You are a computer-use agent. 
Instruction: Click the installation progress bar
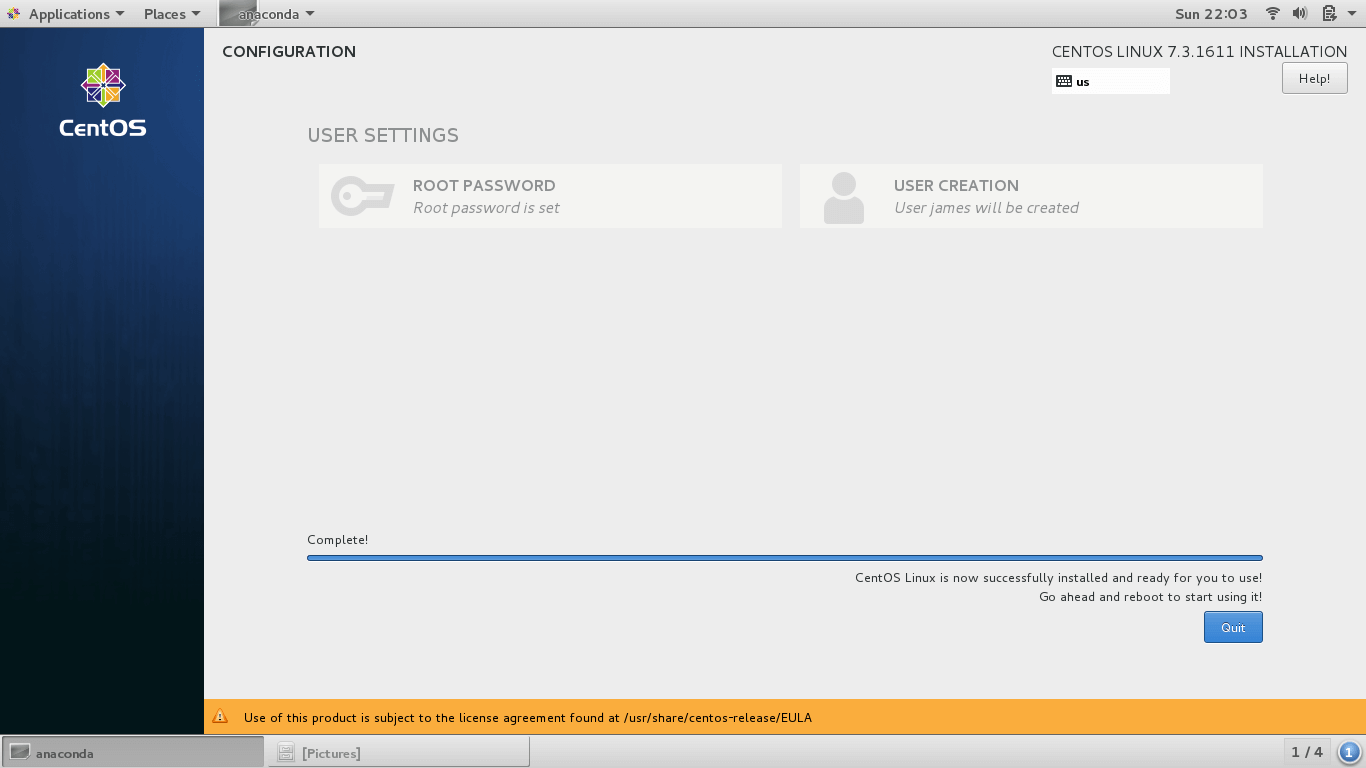coord(784,558)
